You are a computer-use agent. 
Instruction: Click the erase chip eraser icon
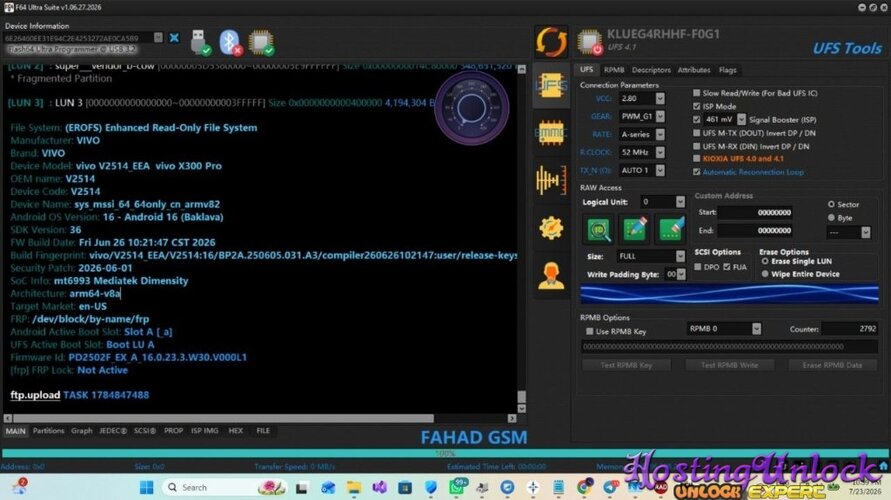[x=671, y=229]
